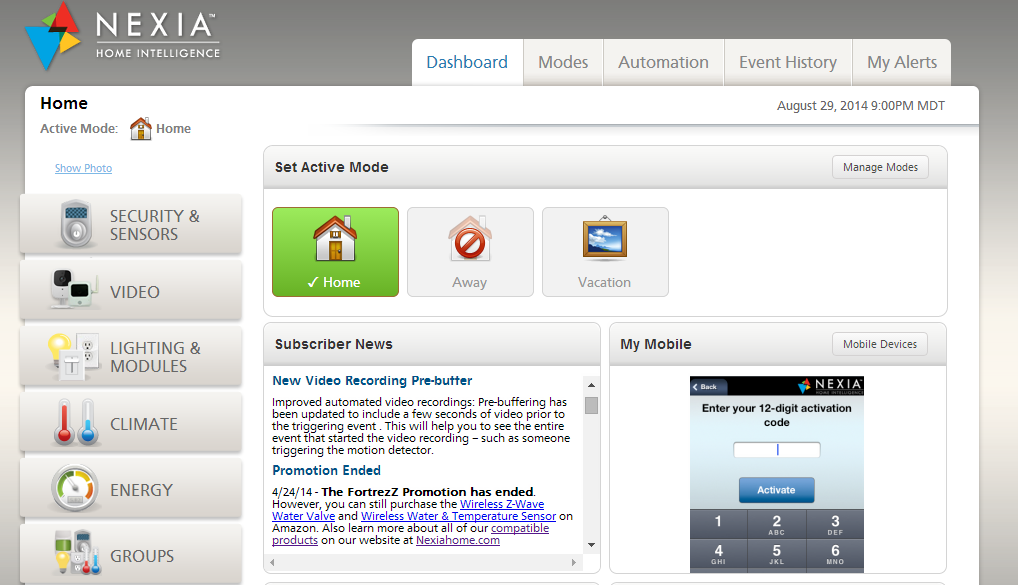
Task: Click left arrow of news horizontal scrollbar
Action: tap(273, 562)
